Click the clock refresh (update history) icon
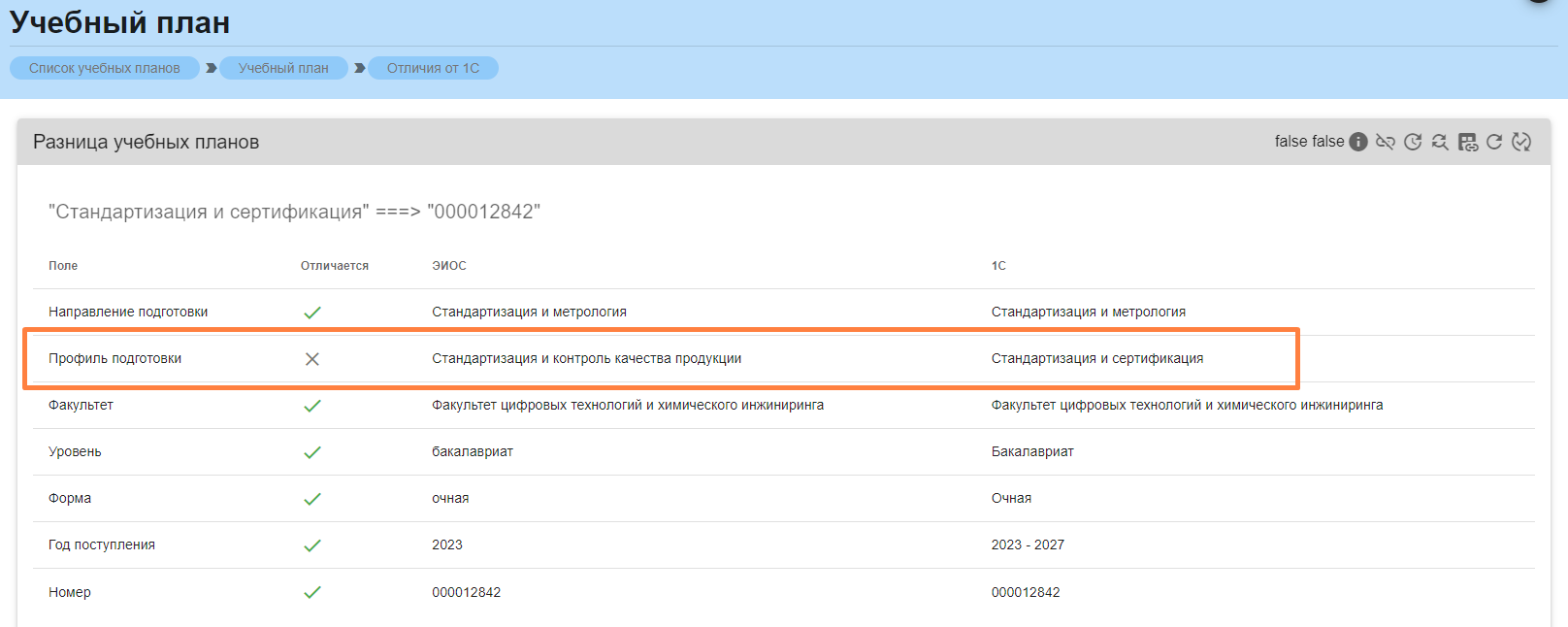Image resolution: width=1568 pixels, height=627 pixels. click(x=1413, y=142)
